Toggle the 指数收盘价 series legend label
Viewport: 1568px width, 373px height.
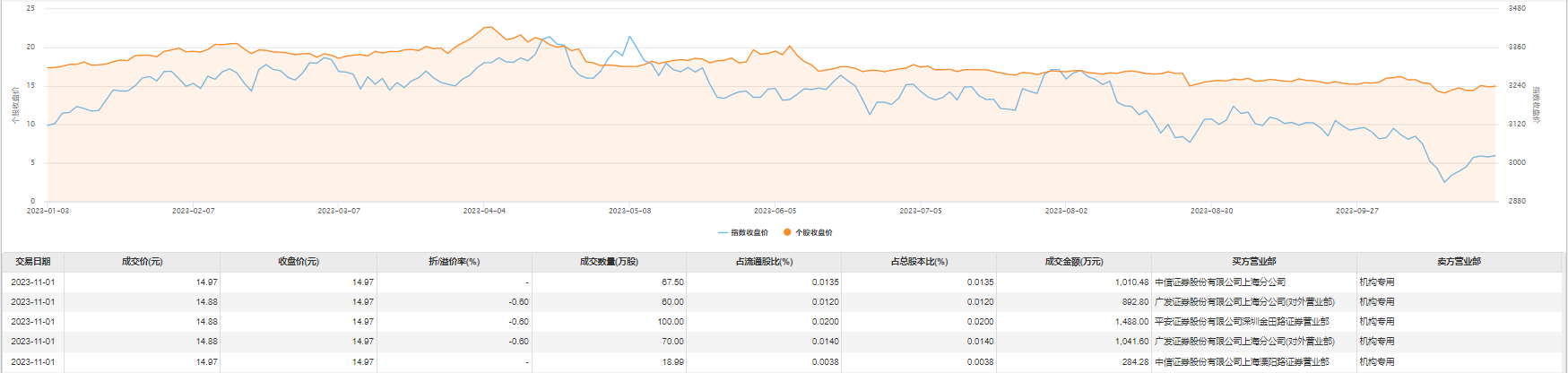pos(749,233)
